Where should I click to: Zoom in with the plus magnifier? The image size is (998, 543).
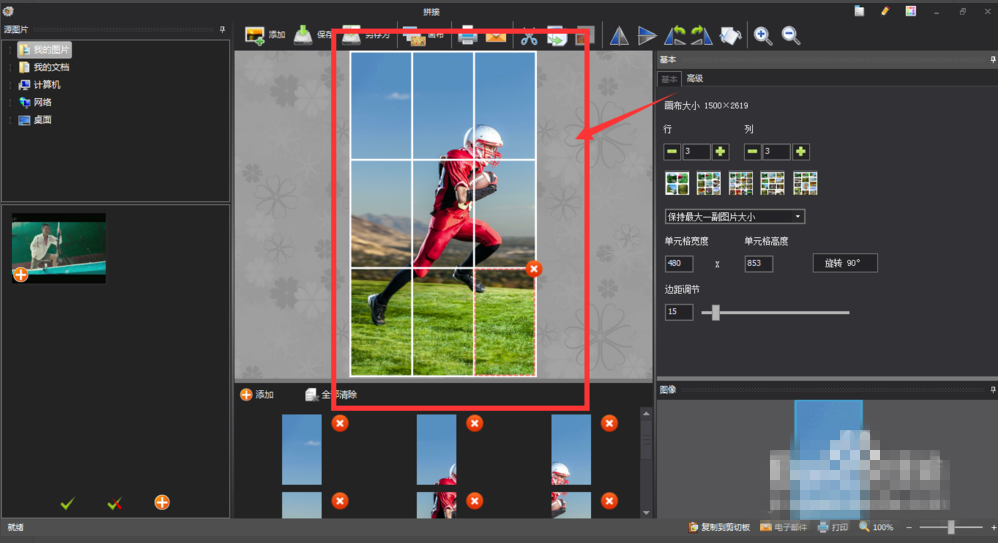tap(763, 36)
